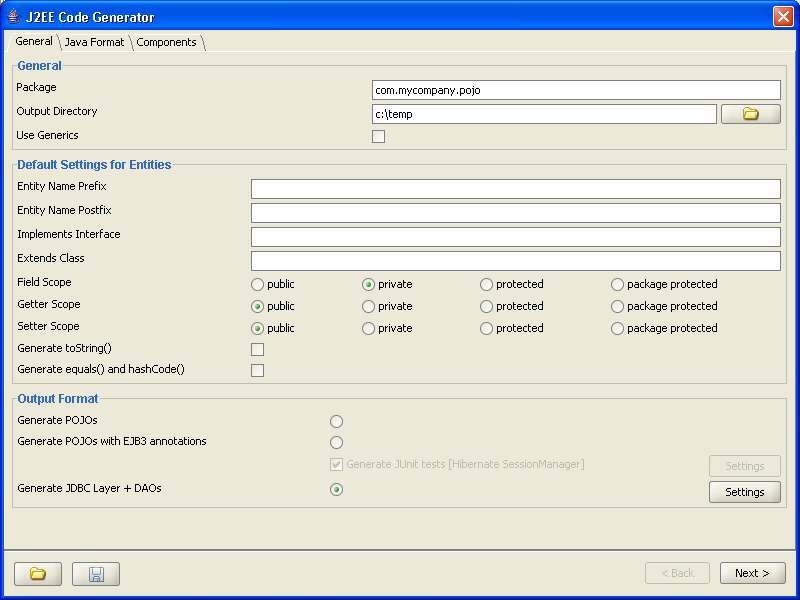800x600 pixels.
Task: Click the J2EE Code Generator title bar icon
Action: (14, 17)
